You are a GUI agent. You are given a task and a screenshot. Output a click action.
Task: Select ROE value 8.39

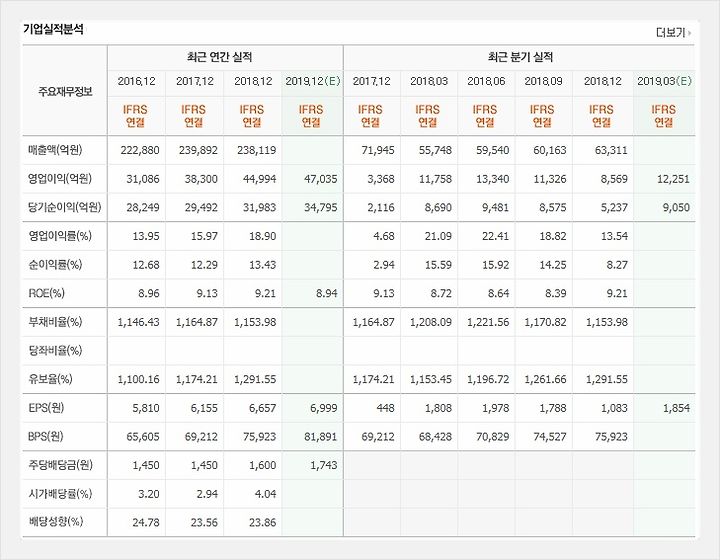pos(556,293)
